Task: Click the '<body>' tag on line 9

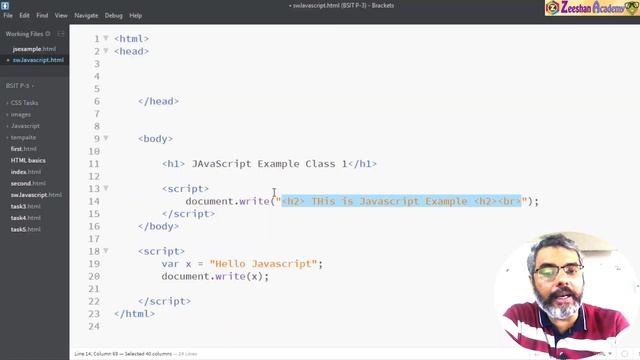Action: 155,139
